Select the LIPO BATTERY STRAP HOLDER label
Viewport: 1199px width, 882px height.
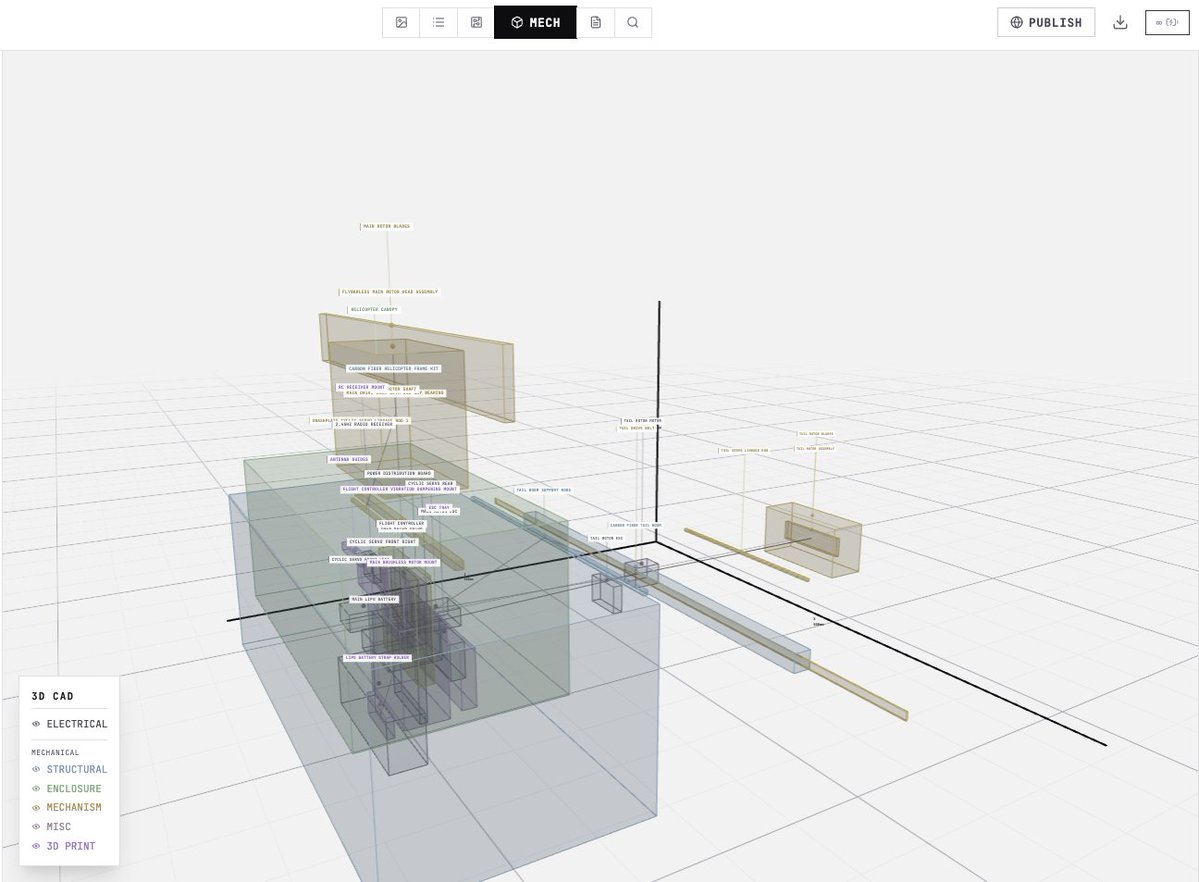(x=378, y=658)
